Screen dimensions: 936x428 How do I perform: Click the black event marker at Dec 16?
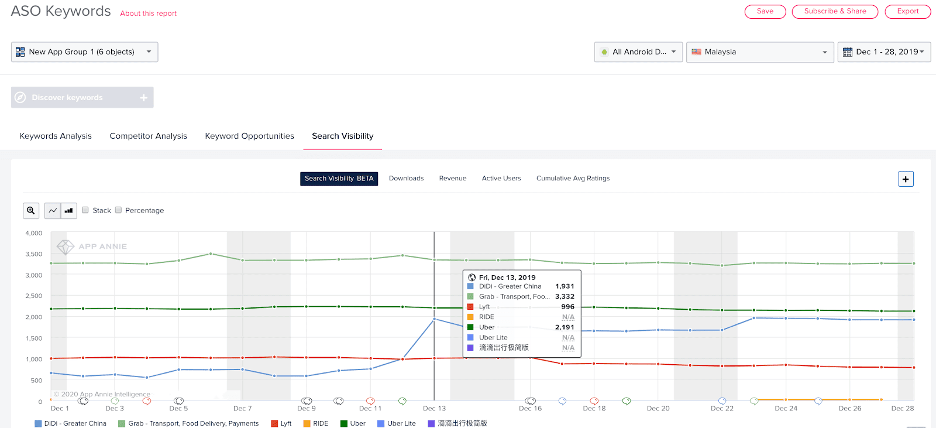point(530,401)
